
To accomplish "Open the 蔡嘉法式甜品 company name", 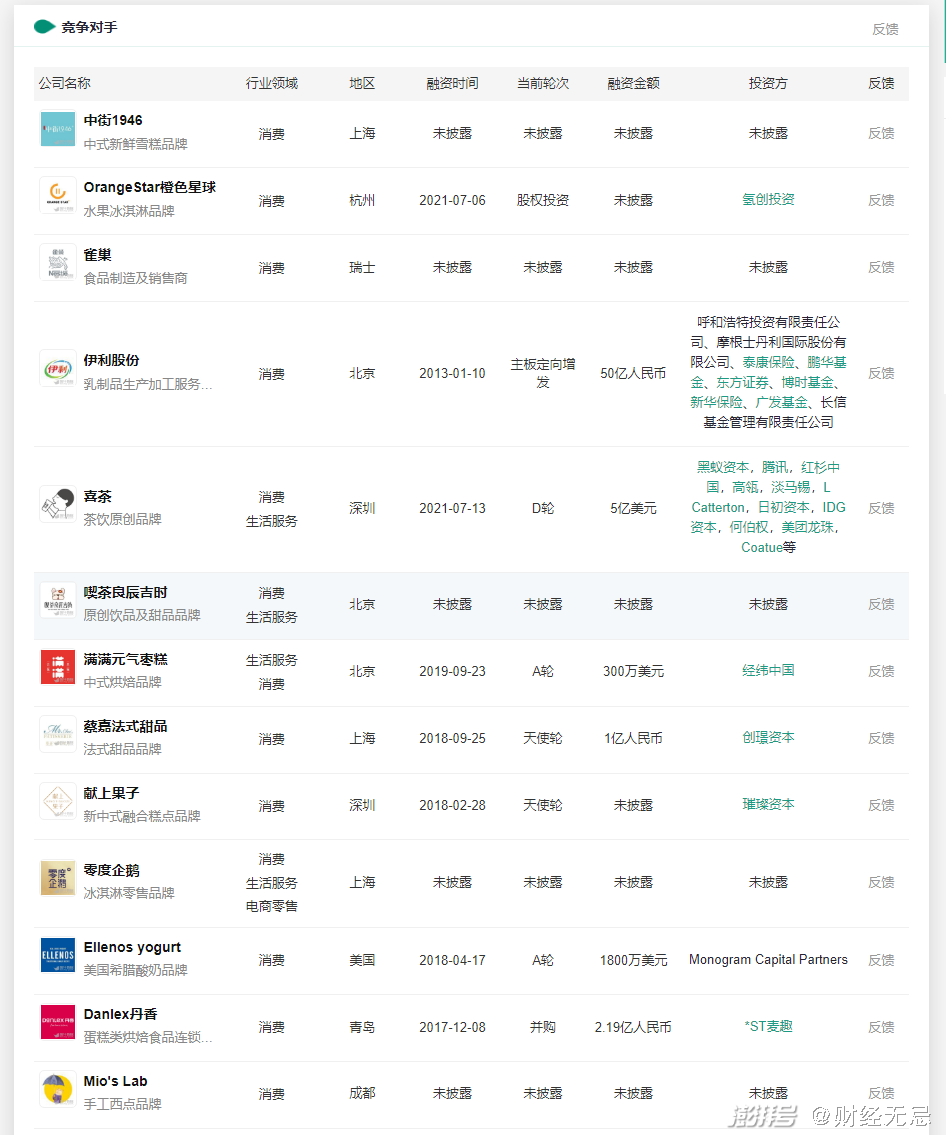I will point(126,726).
